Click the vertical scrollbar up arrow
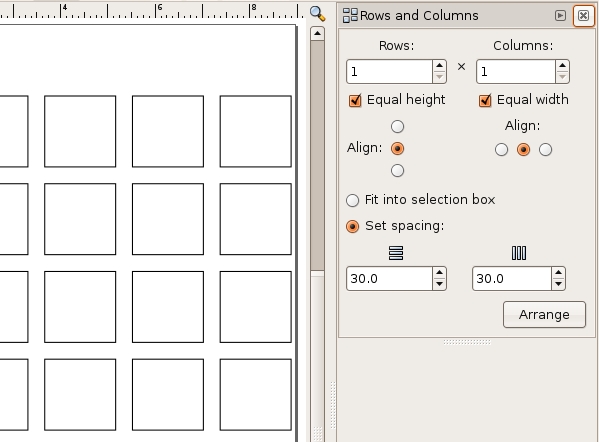599x442 pixels. click(x=317, y=34)
